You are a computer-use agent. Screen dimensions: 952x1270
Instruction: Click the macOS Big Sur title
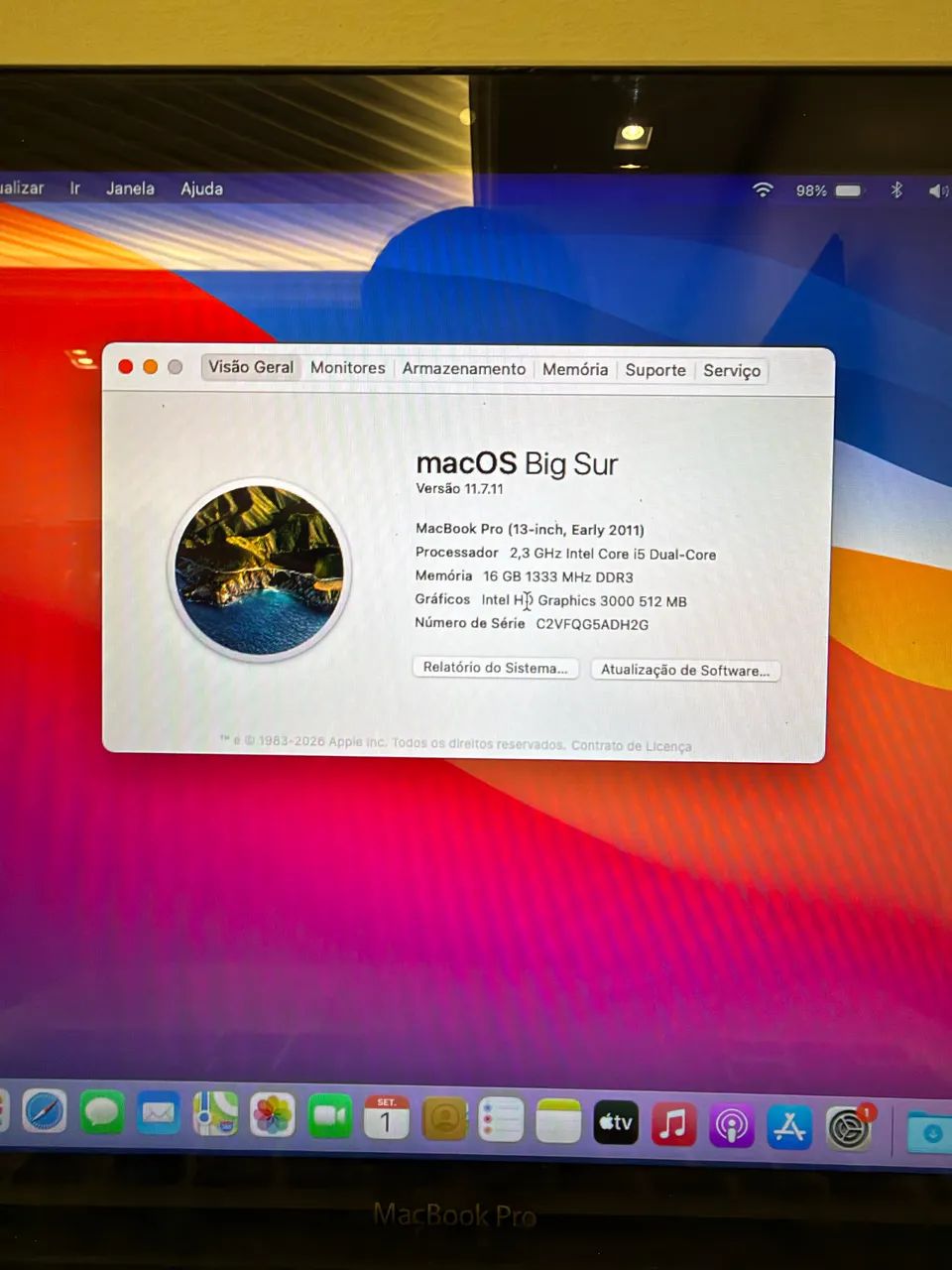(517, 463)
